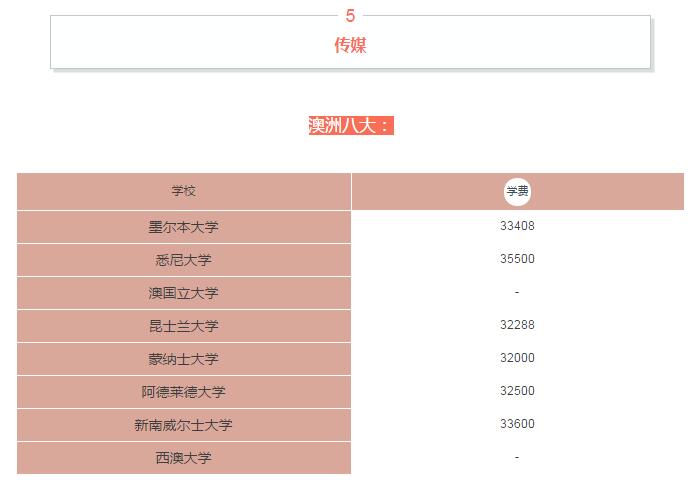Click the tuition value 32288
Screen dimensions: 700x485
(517, 325)
